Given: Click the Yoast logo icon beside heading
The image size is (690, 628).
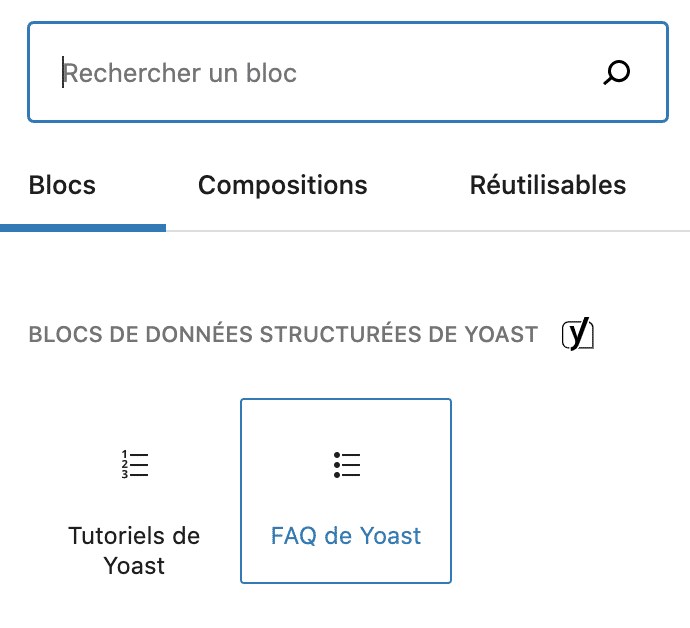Looking at the screenshot, I should [x=578, y=334].
